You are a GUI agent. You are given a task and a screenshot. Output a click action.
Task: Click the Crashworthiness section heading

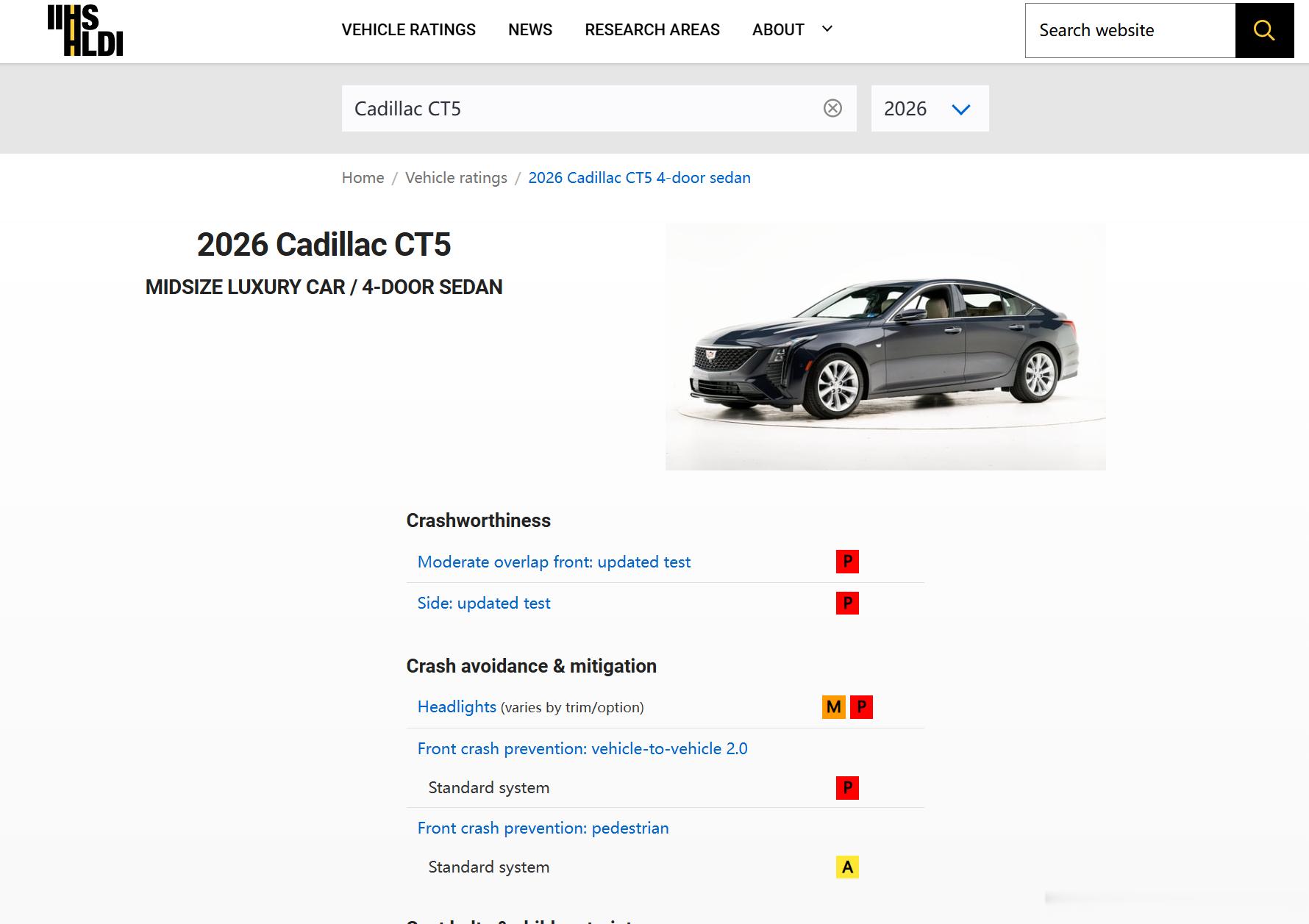(478, 520)
